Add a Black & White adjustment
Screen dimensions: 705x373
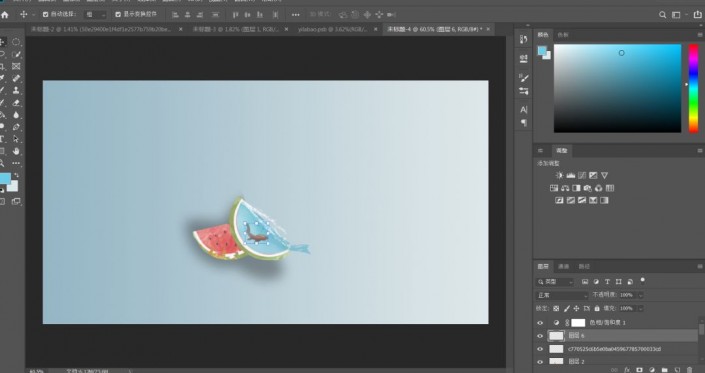tap(576, 188)
